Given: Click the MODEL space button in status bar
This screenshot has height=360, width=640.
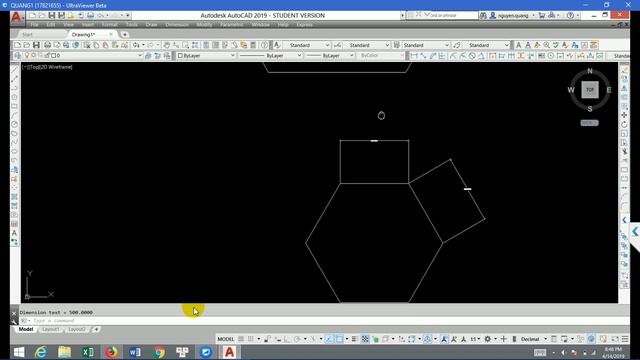Looking at the screenshot, I should 225,339.
